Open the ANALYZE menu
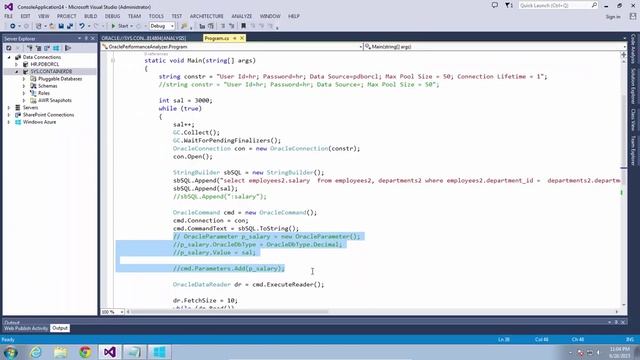640x360 pixels. (x=242, y=16)
